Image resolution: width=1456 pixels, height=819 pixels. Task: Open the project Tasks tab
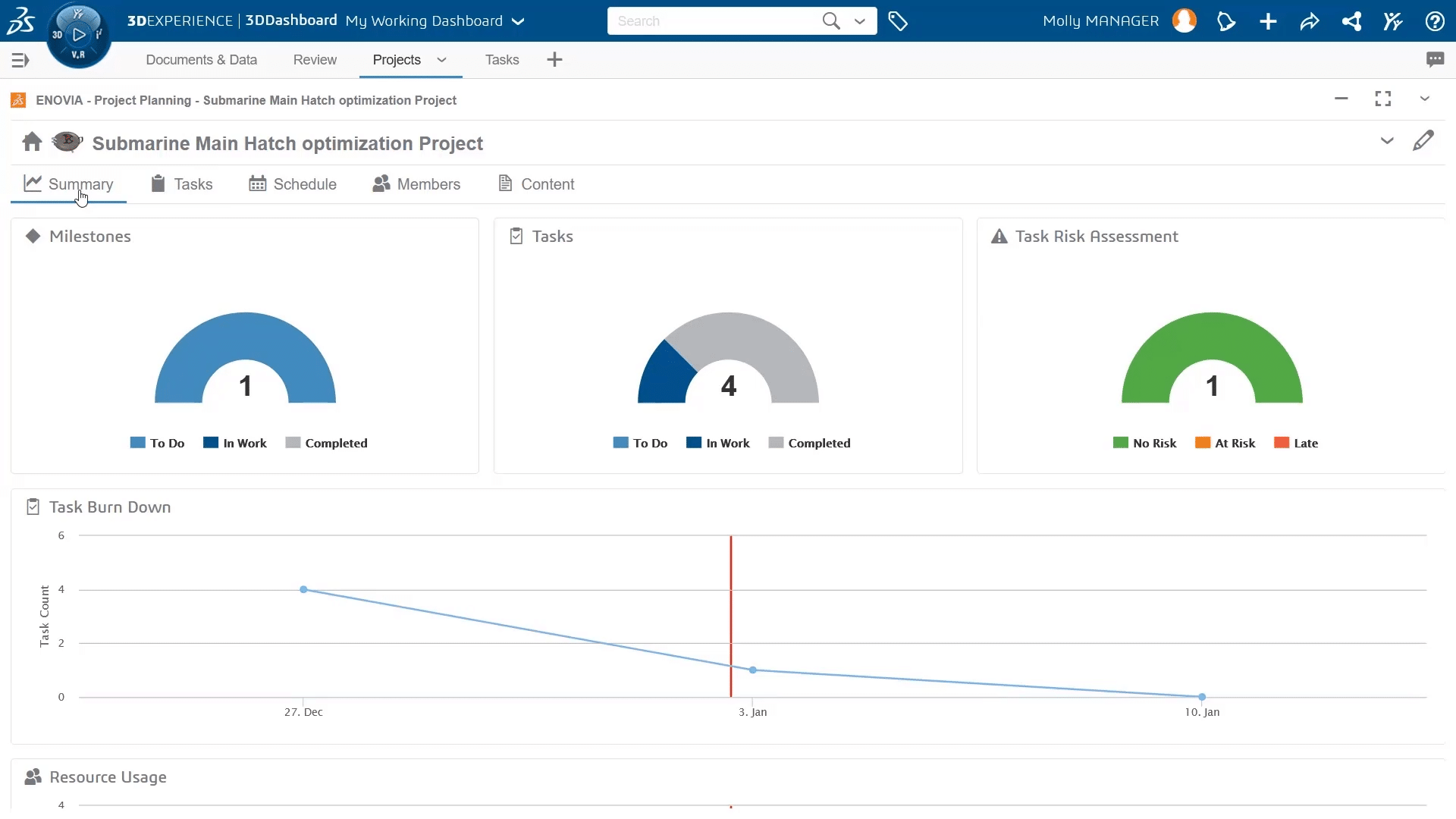(x=182, y=184)
